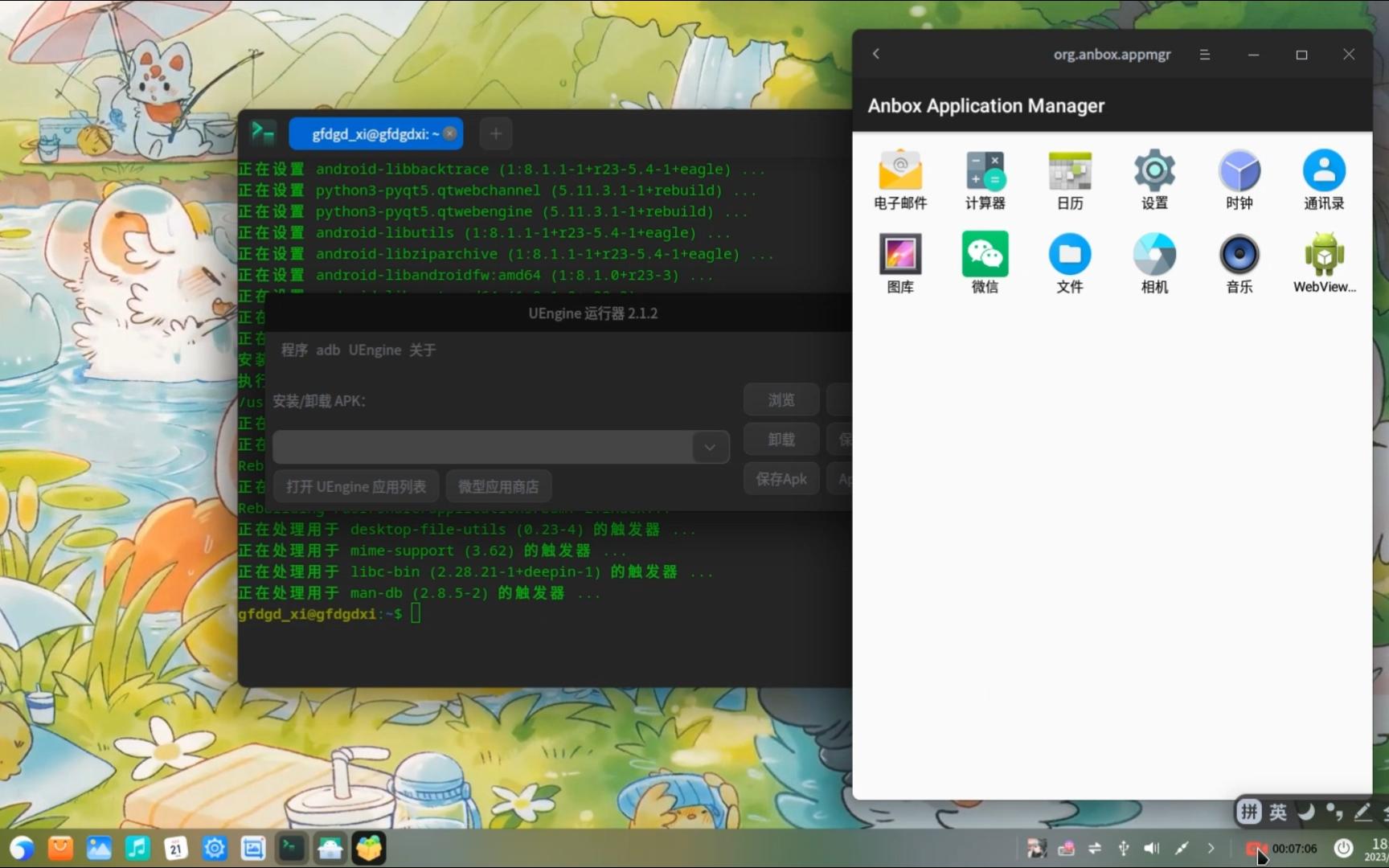Click the 打开 UEngine 应用列表 button
The image size is (1389, 868).
[x=356, y=486]
